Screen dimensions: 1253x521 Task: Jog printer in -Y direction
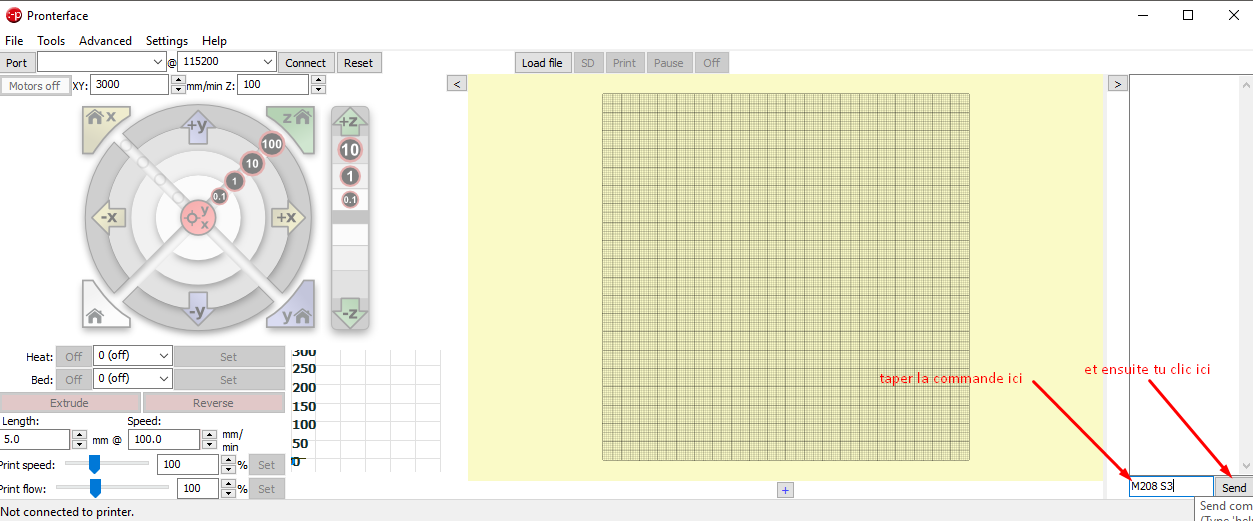pos(197,307)
